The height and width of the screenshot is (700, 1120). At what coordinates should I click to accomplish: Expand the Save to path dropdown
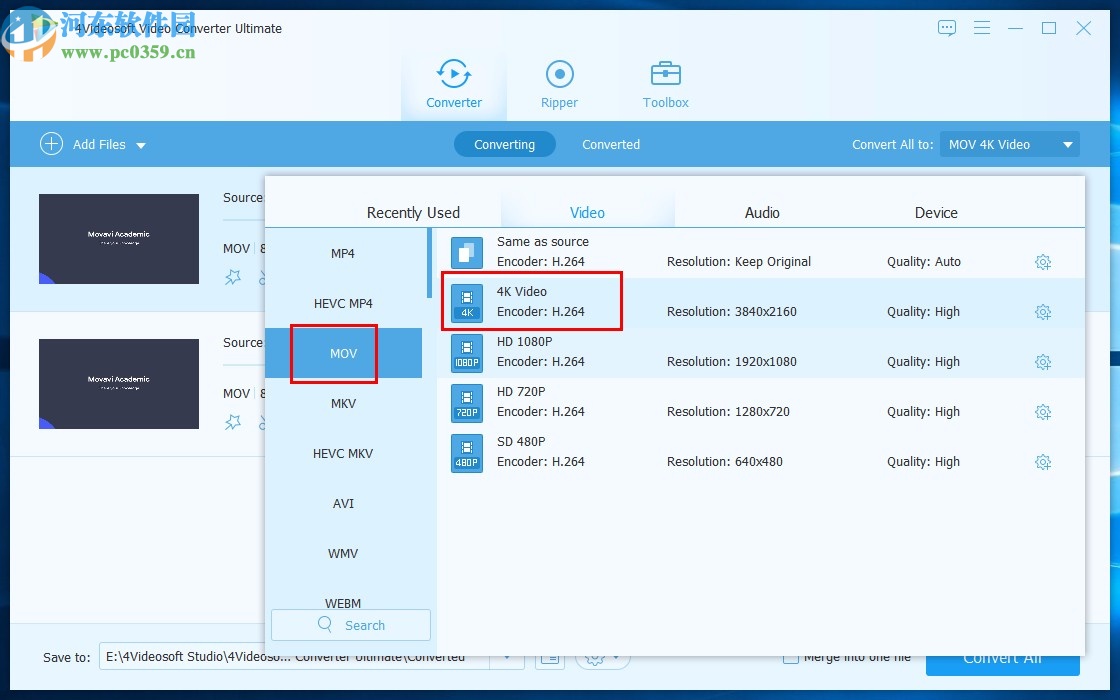[507, 657]
